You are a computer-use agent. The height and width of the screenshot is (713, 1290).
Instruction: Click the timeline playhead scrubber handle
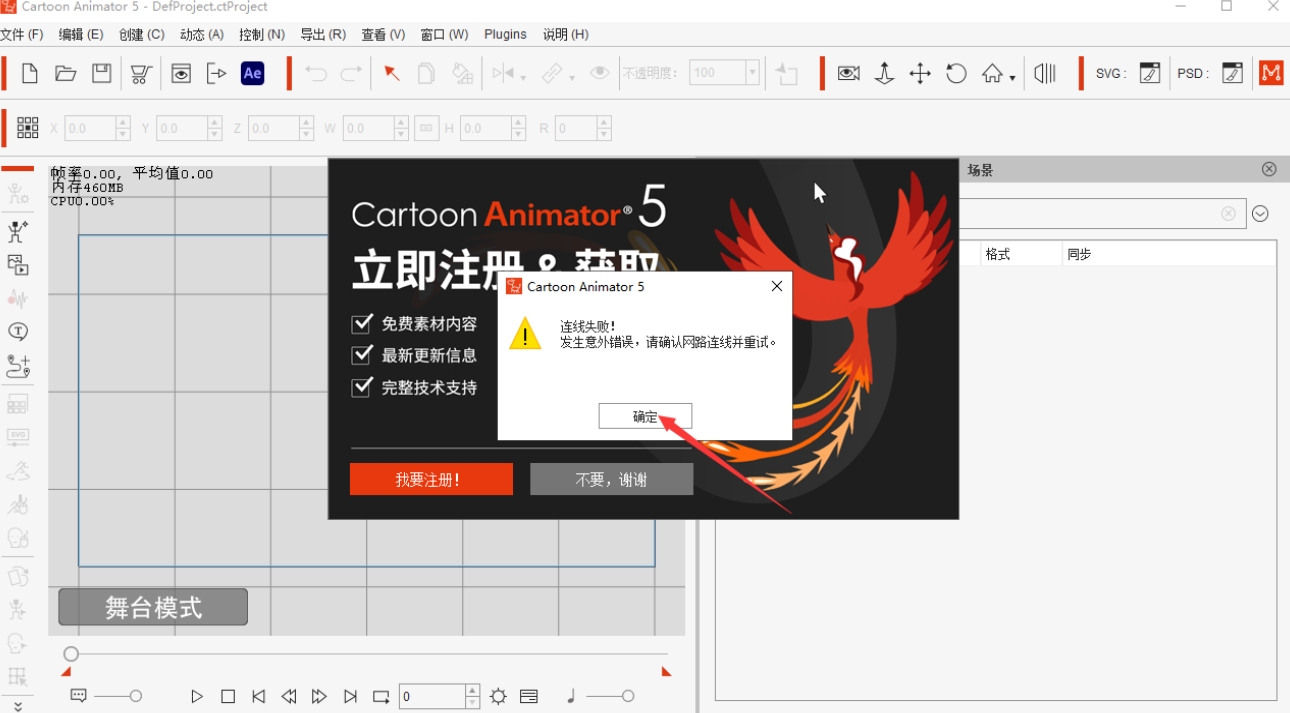[71, 654]
